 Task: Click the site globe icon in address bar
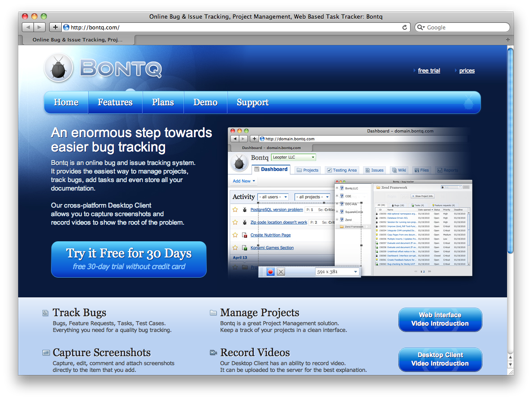66,27
